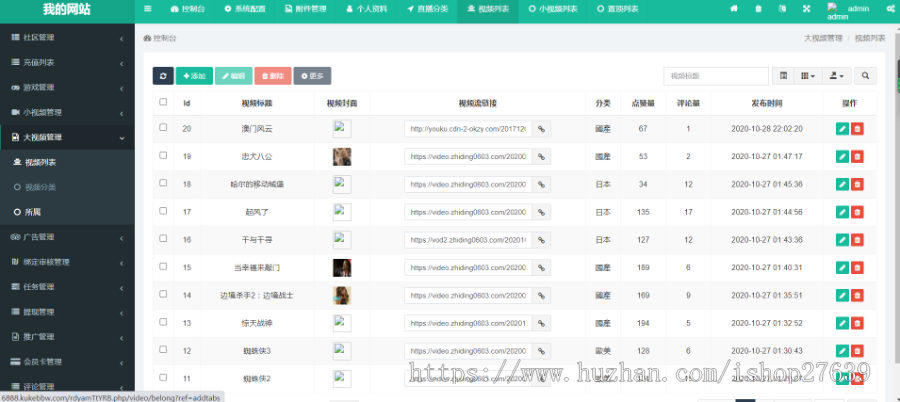Expand 小视频管理 sidebar menu
900x402 pixels.
pos(67,113)
